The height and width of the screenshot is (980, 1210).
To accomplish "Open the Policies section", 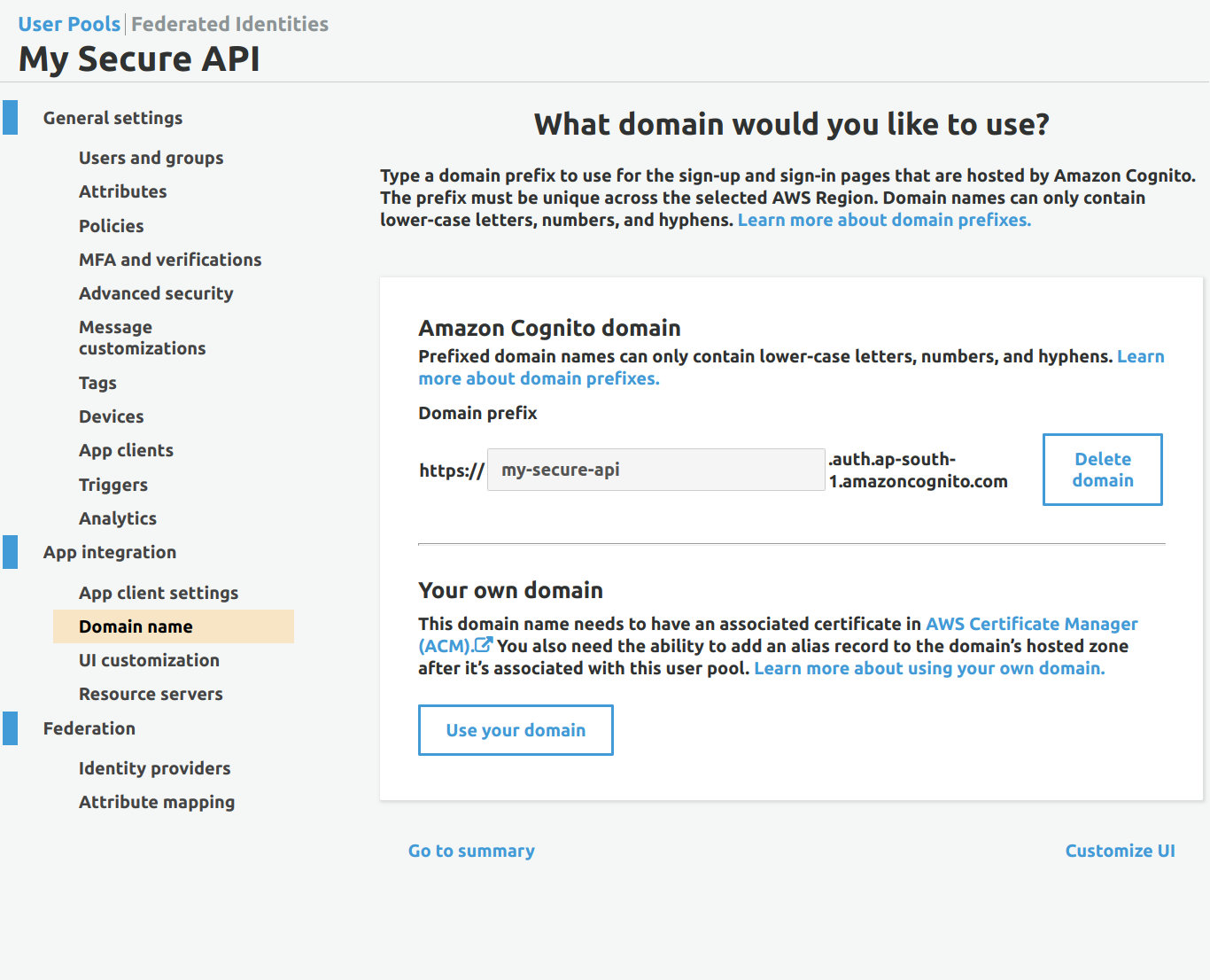I will coord(111,226).
